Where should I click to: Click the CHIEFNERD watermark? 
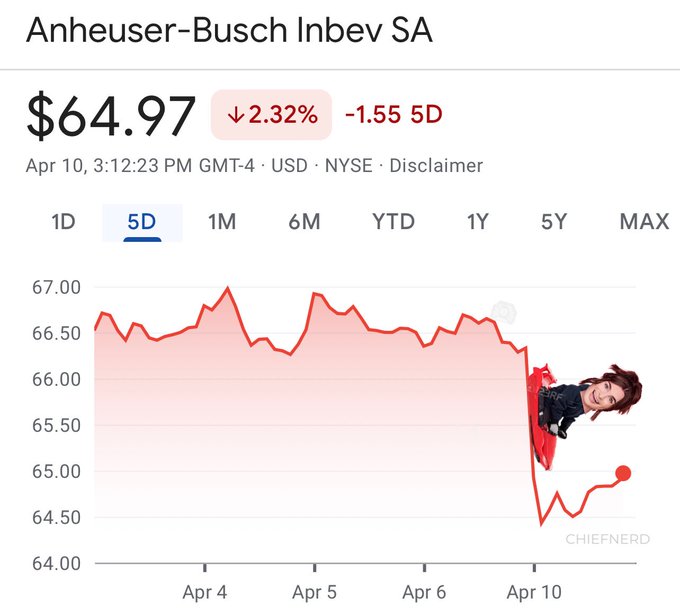(x=607, y=539)
